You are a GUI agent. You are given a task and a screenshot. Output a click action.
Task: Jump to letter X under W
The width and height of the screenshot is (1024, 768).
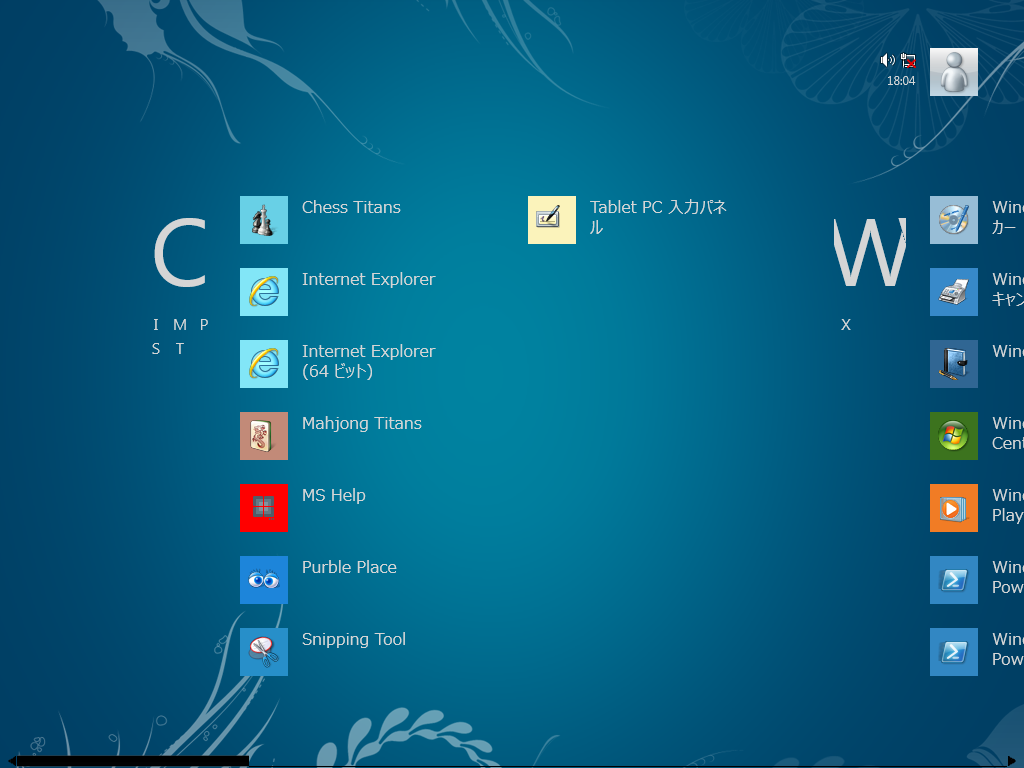846,325
